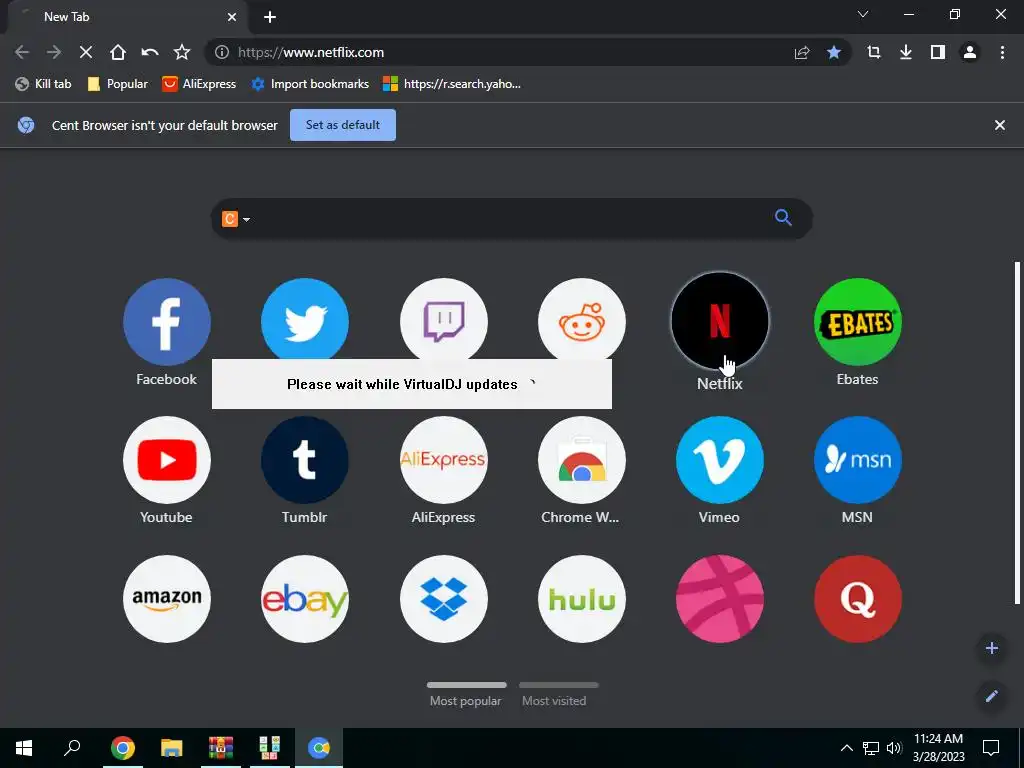Open the AliExpress speed dial tile

pyautogui.click(x=443, y=460)
